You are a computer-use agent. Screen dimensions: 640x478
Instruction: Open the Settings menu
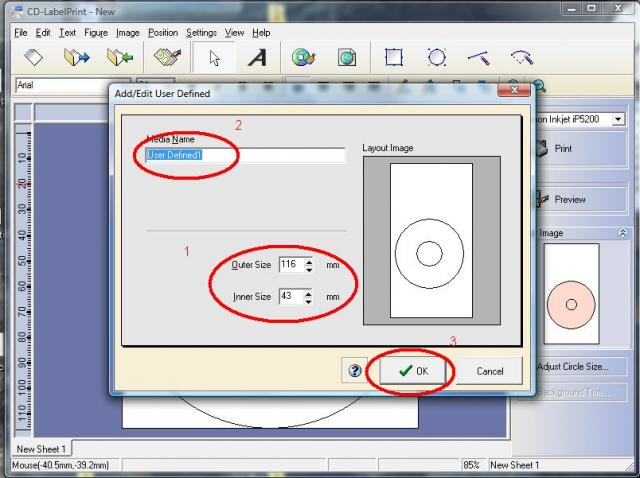(x=201, y=33)
